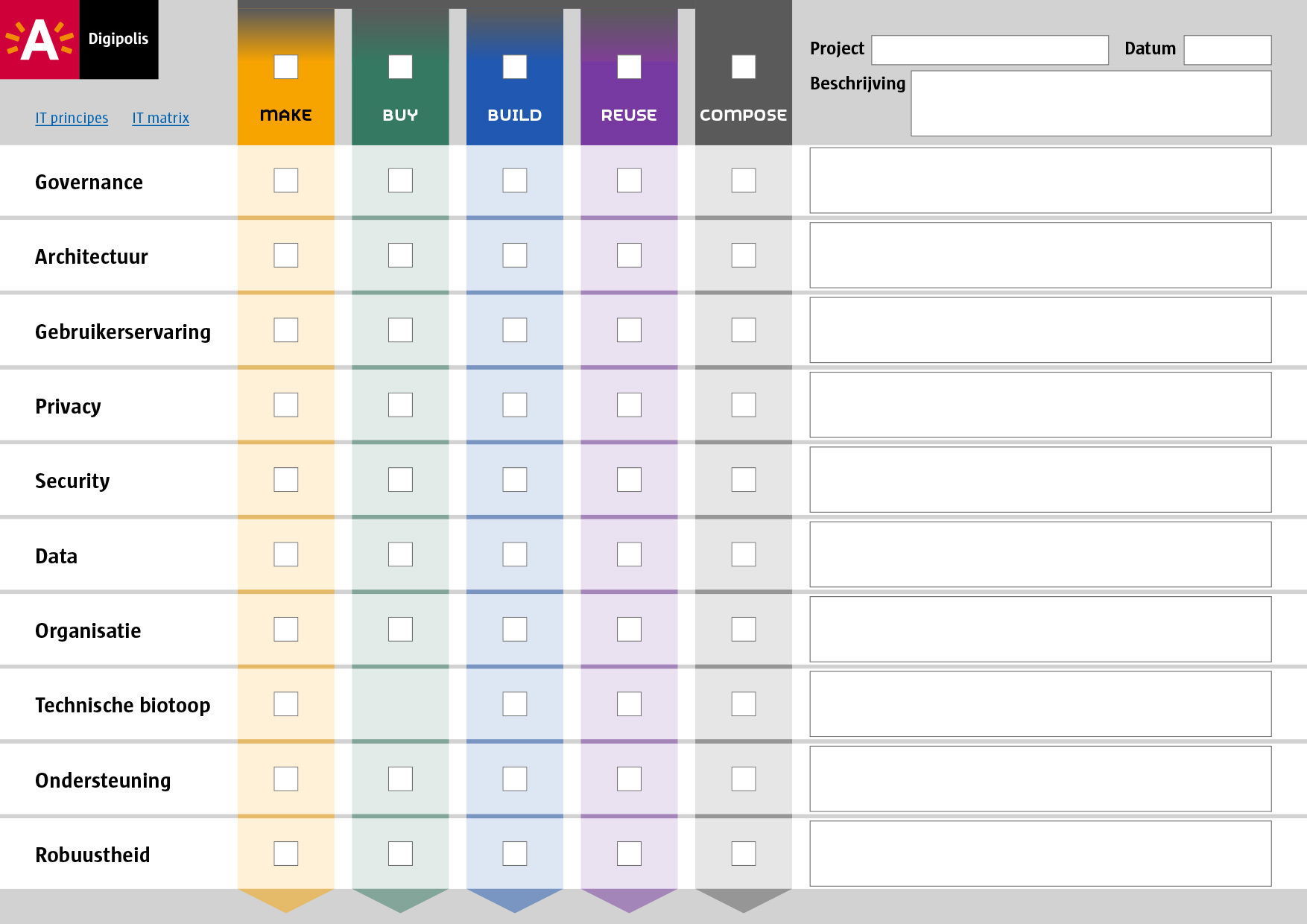Check Ondersteuning checkbox in BUY column
Image resolution: width=1307 pixels, height=924 pixels.
coord(400,779)
